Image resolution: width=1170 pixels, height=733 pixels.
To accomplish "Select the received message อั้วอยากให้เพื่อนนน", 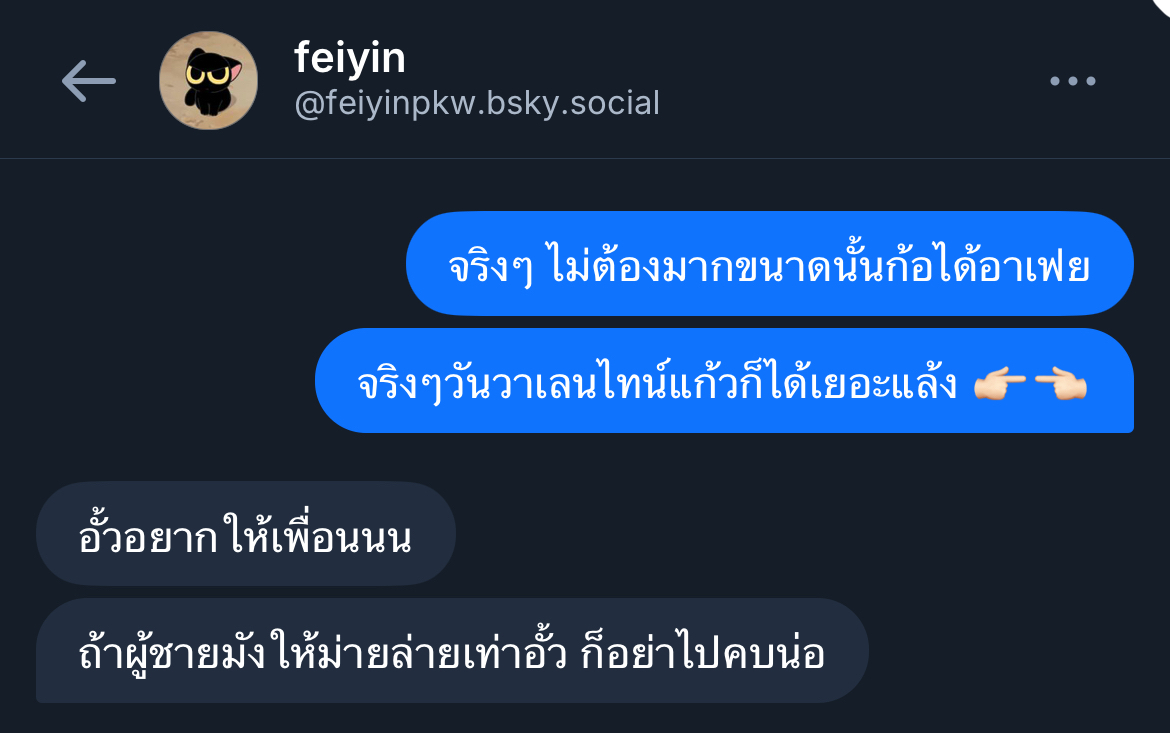I will (245, 534).
